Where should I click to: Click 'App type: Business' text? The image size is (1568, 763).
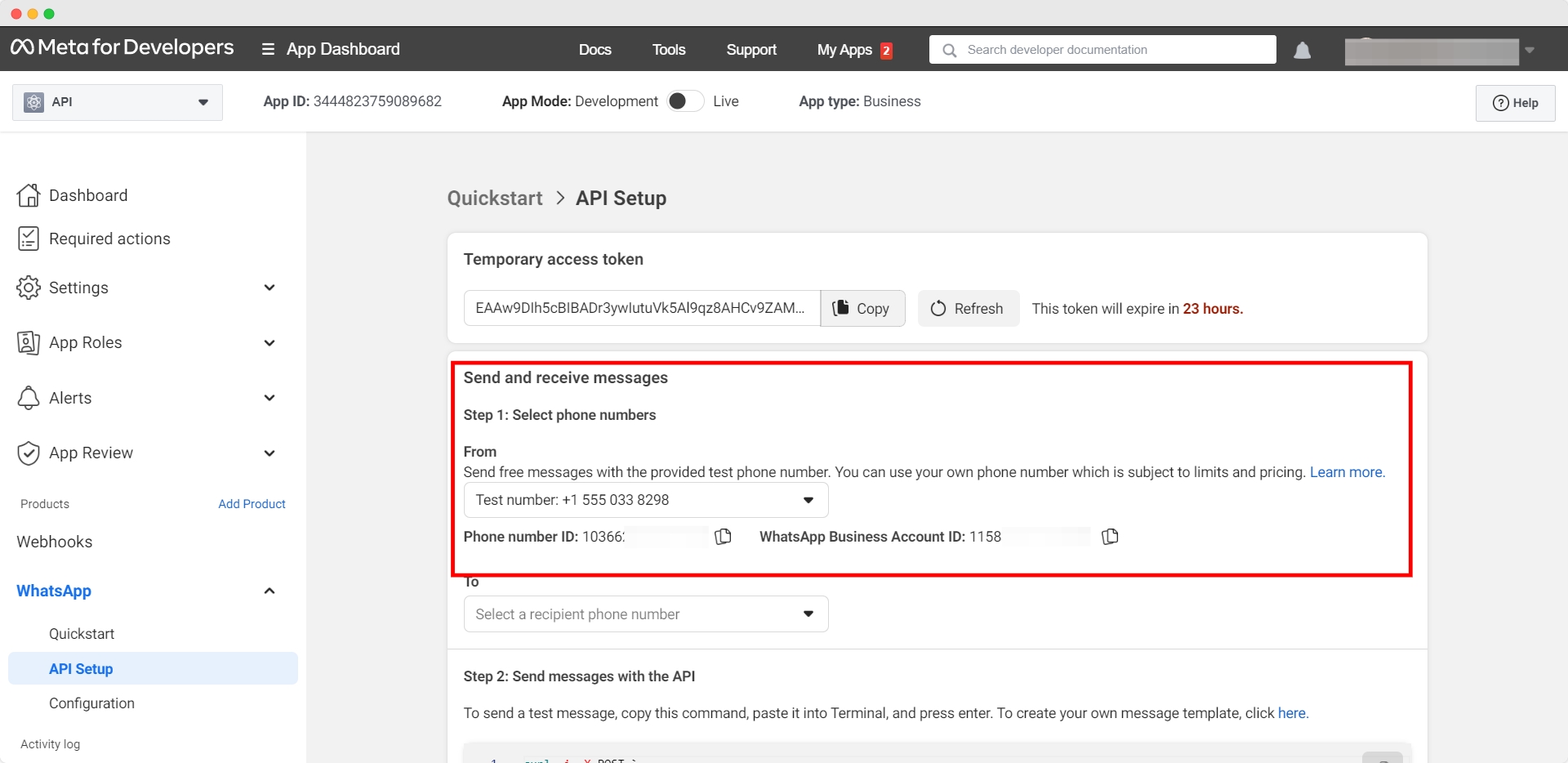[860, 101]
